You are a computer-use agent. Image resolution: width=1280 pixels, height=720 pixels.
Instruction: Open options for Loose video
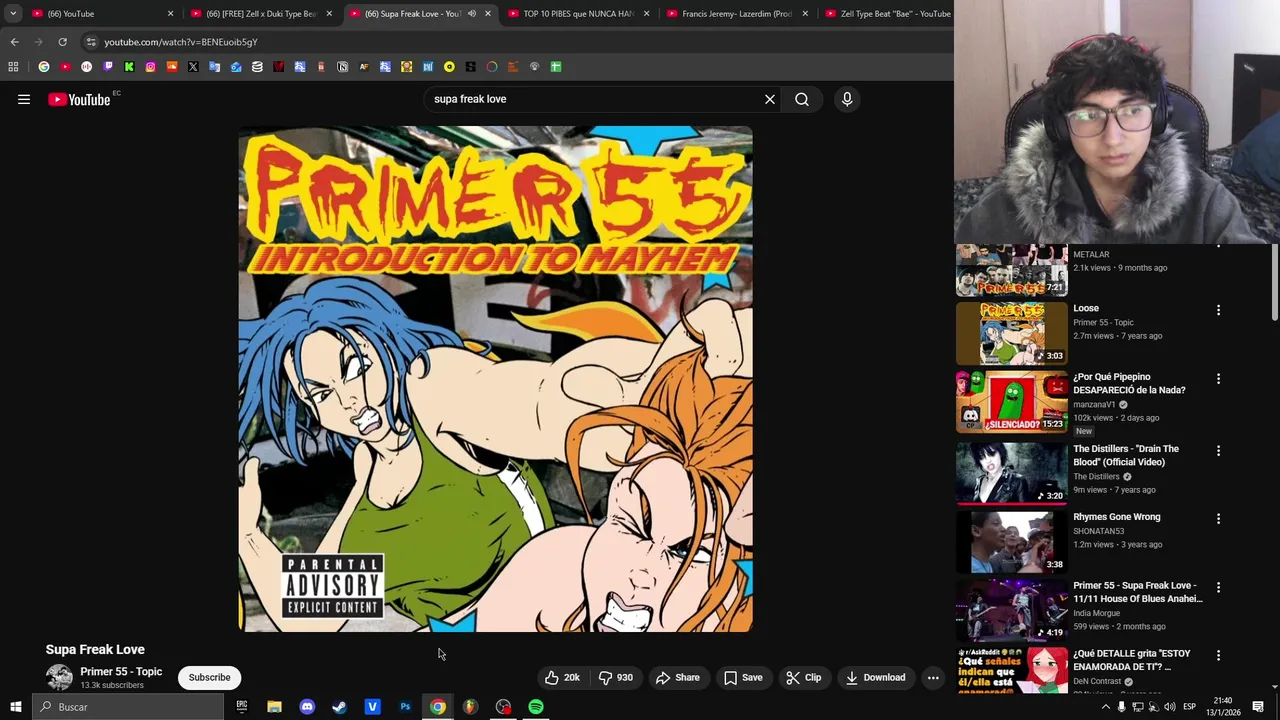(x=1218, y=310)
